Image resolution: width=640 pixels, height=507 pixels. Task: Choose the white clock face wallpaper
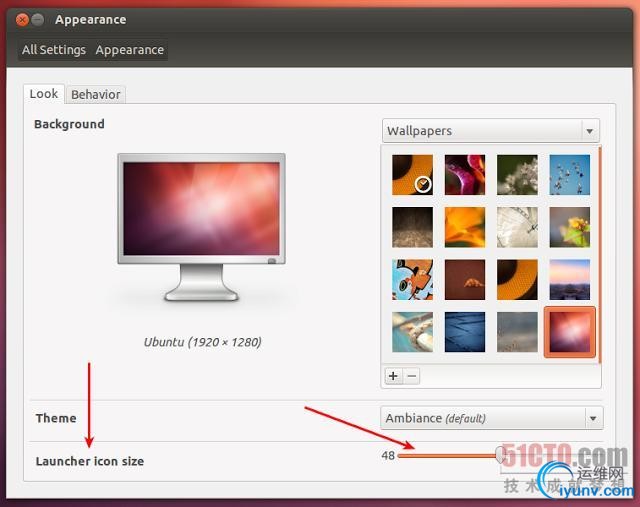coord(517,227)
